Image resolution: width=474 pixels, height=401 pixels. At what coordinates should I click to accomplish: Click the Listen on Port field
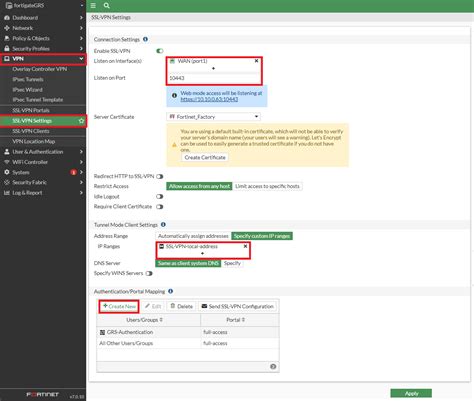tap(213, 78)
